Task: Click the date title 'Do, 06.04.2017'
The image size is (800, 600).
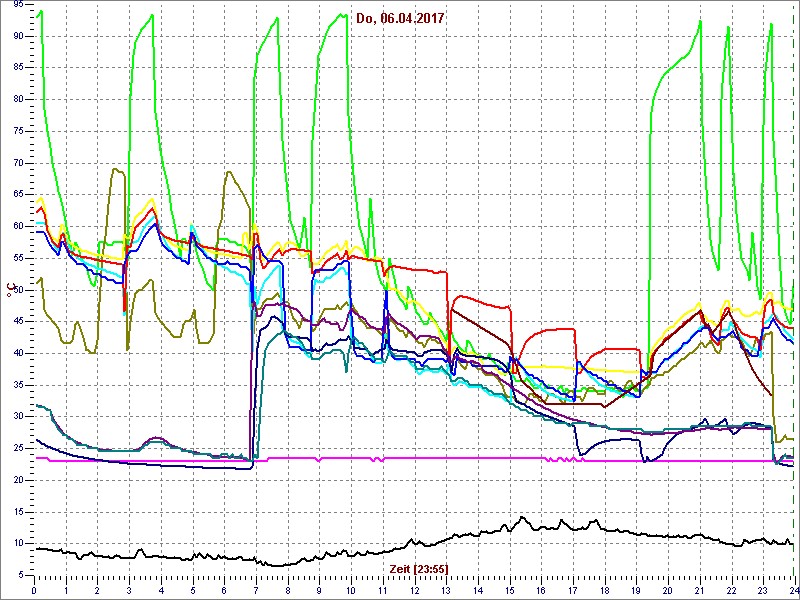Action: (x=400, y=17)
